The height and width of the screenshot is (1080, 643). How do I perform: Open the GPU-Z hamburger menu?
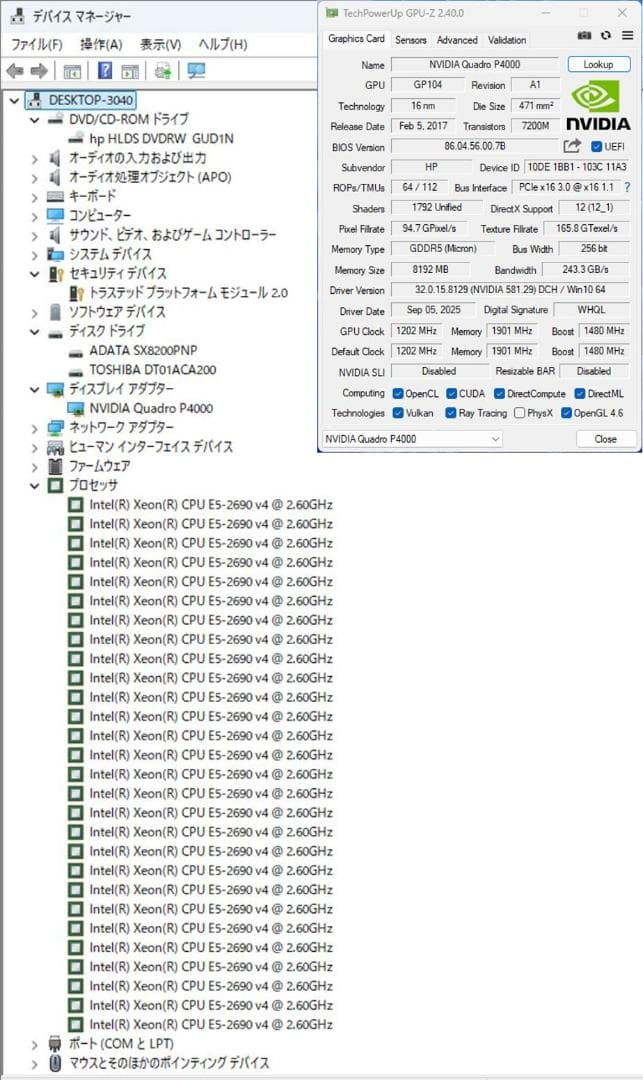pos(627,35)
